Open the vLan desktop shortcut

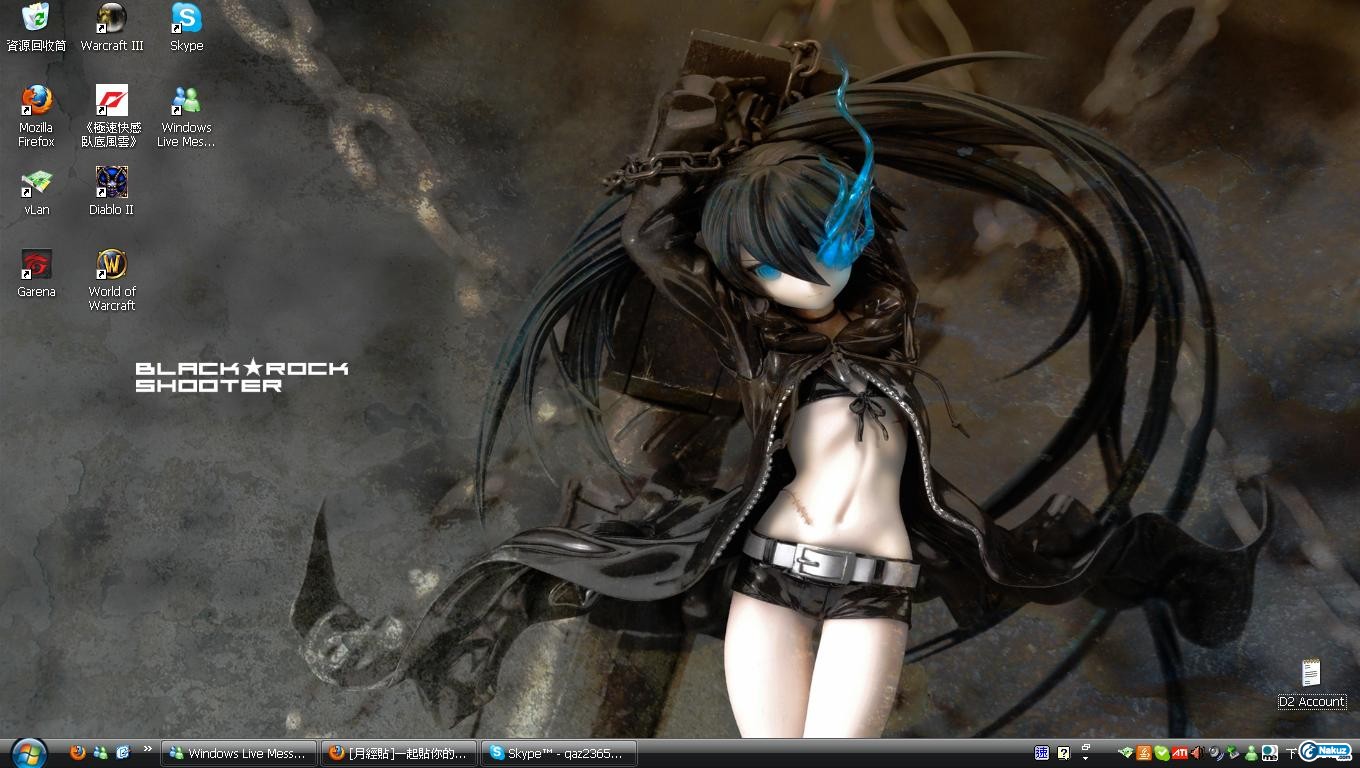(36, 183)
